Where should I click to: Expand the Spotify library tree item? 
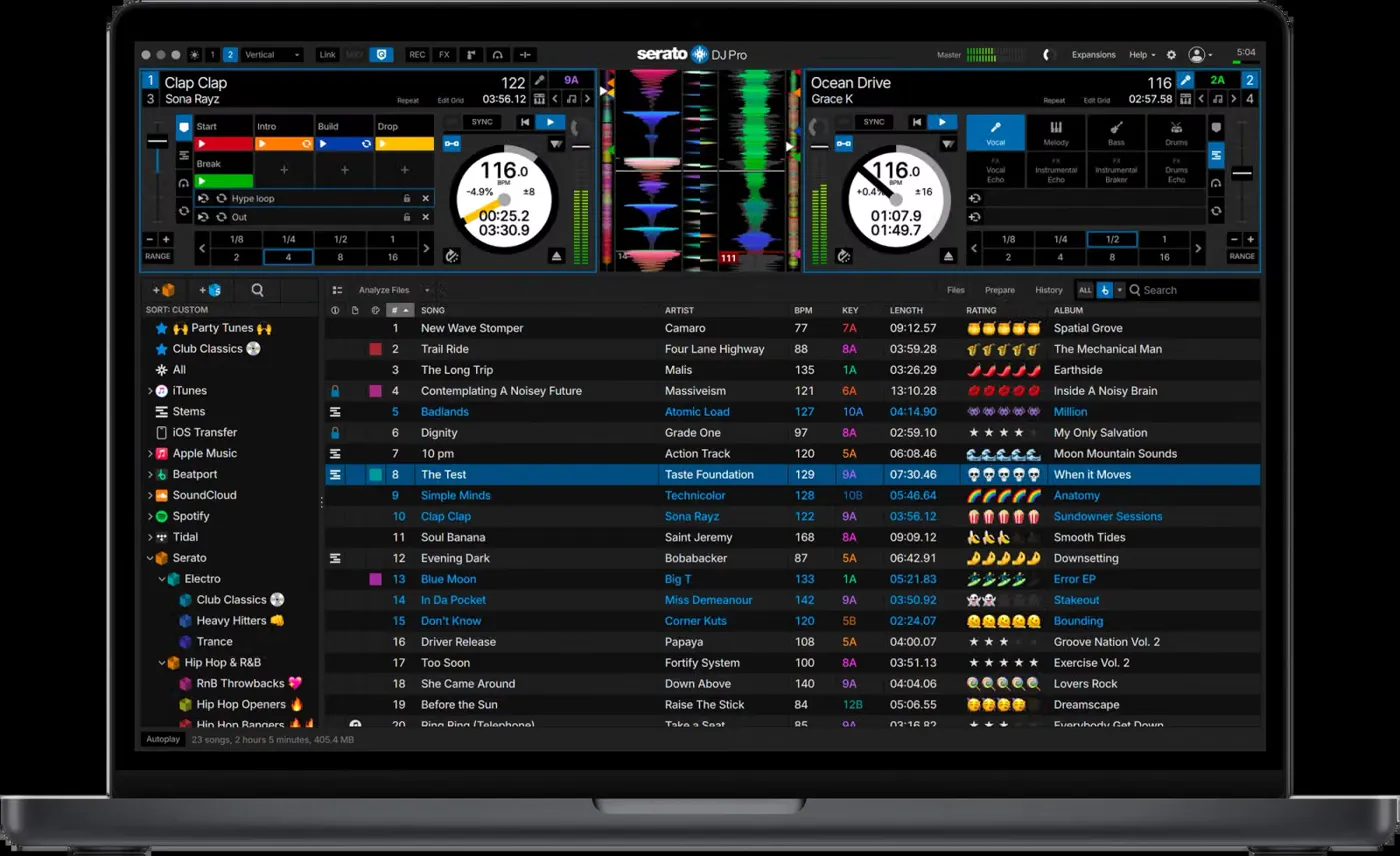[x=150, y=517]
